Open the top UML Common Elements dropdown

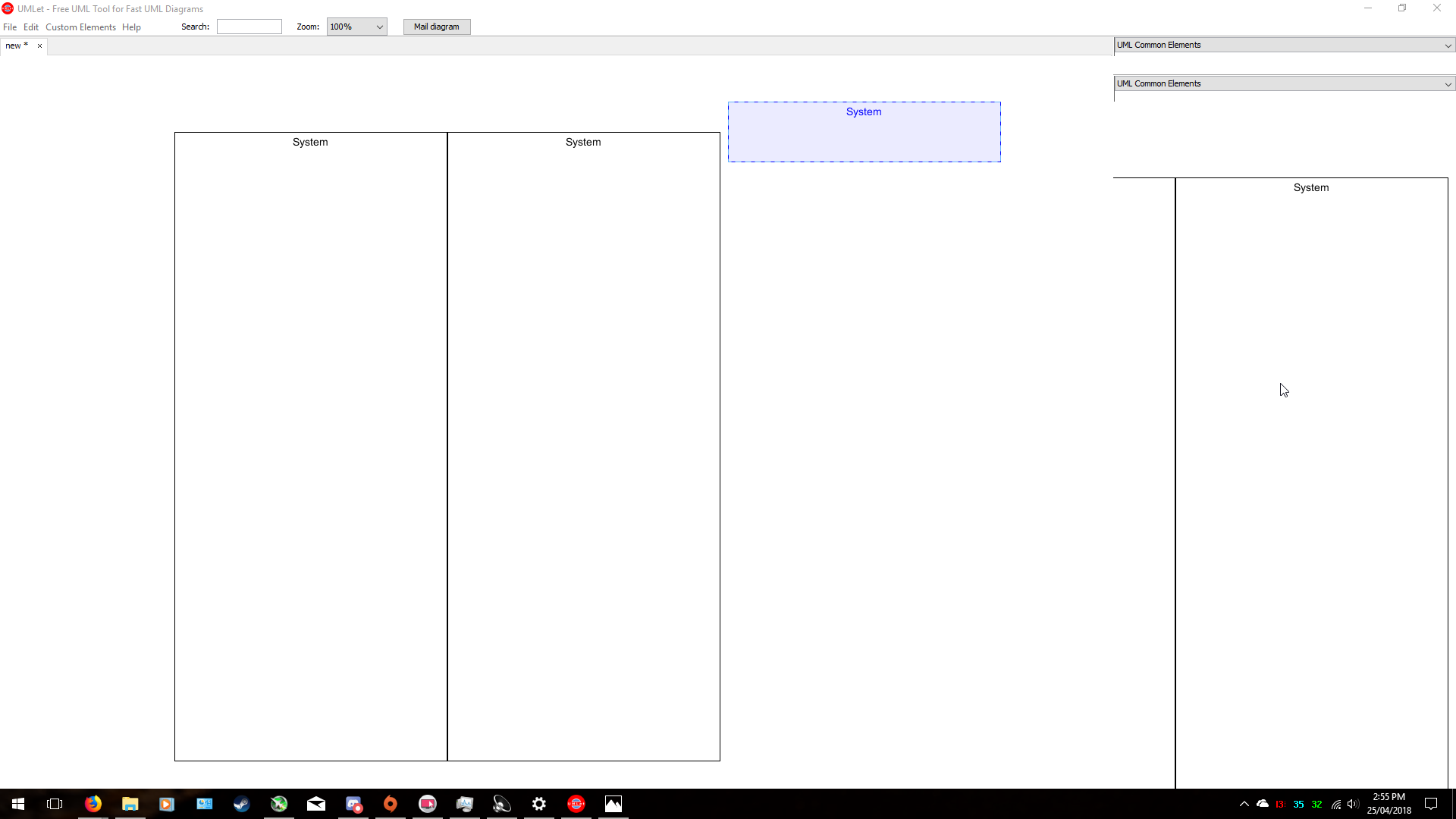pos(1284,45)
